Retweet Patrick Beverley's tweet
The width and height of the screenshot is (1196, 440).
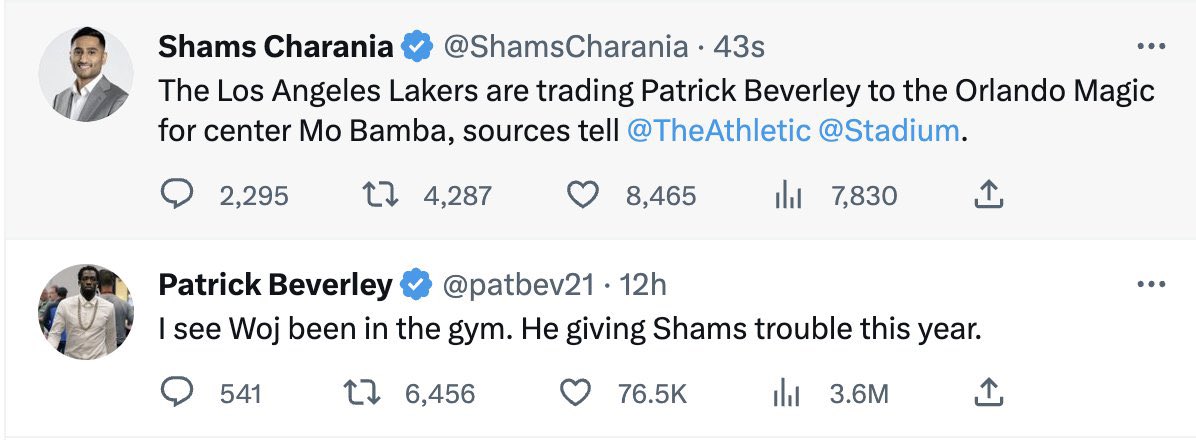pyautogui.click(x=362, y=393)
